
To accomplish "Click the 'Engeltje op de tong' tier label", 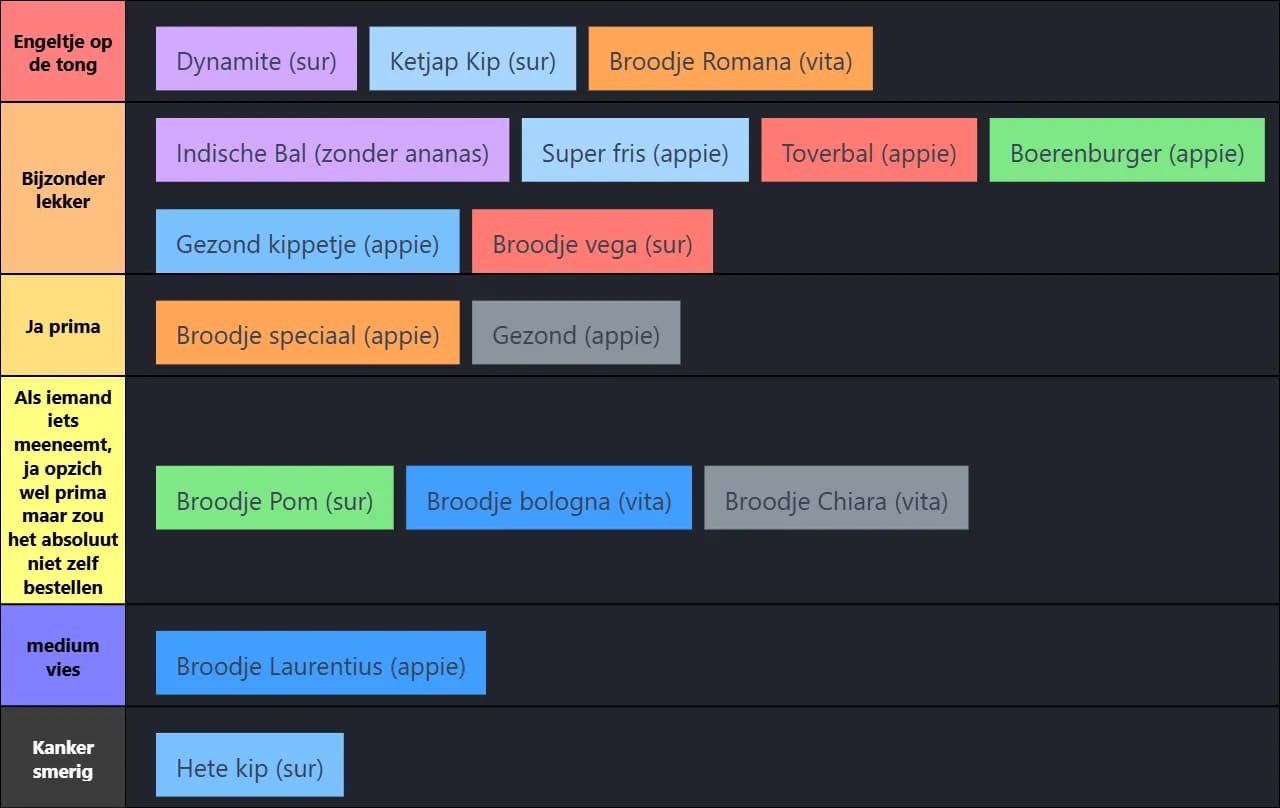I will point(62,53).
